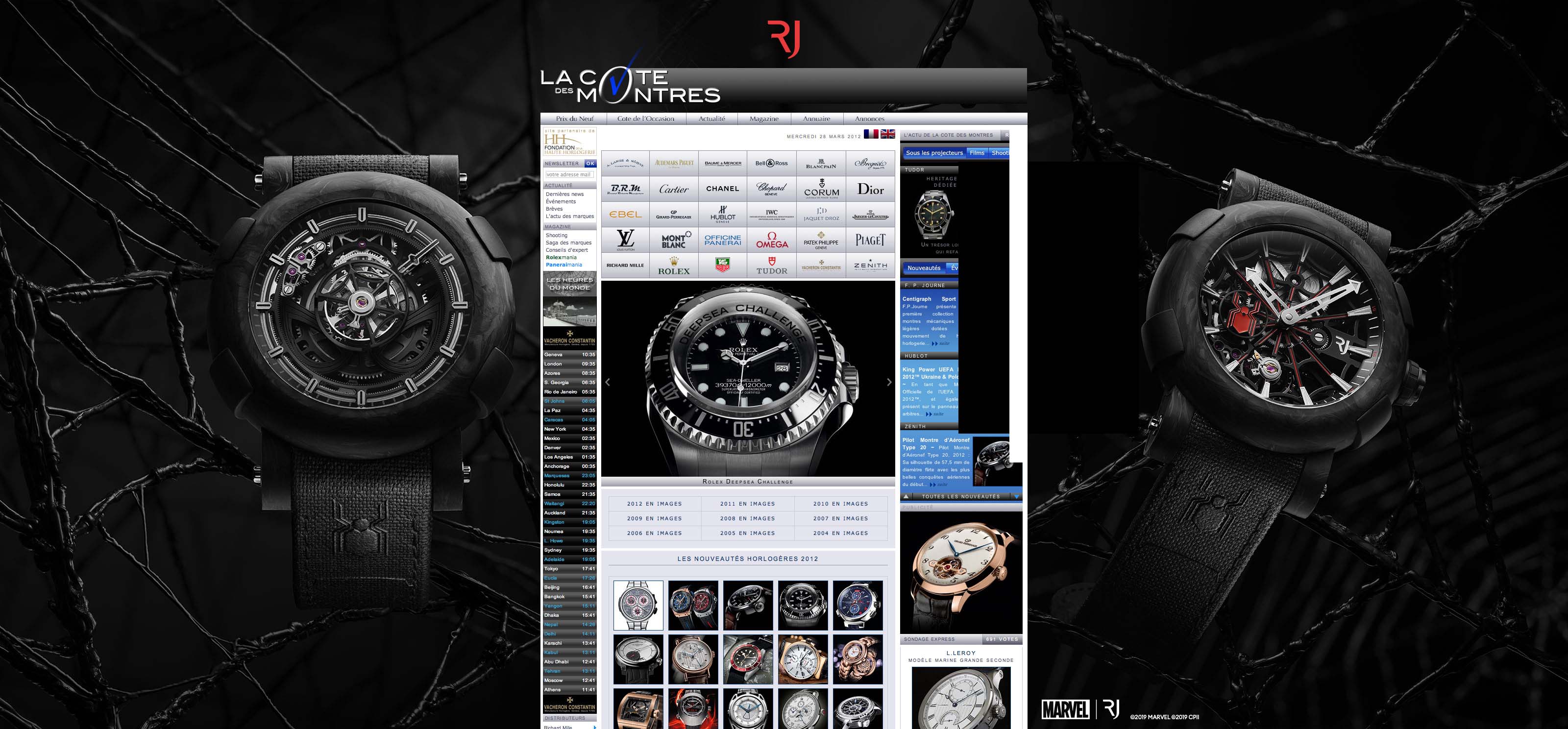Open Prix du Neuf menu

575,119
